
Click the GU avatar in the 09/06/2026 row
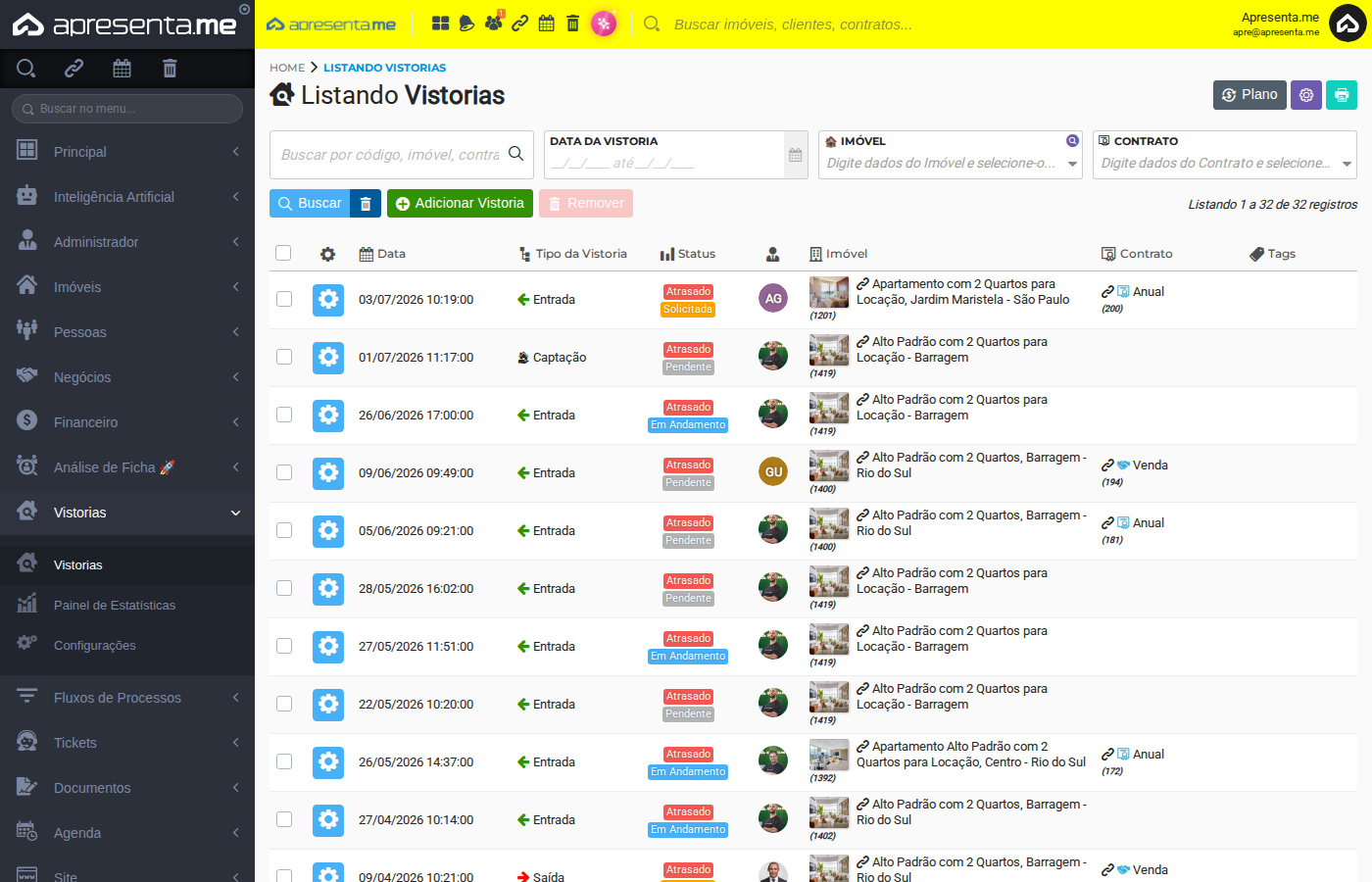(773, 471)
